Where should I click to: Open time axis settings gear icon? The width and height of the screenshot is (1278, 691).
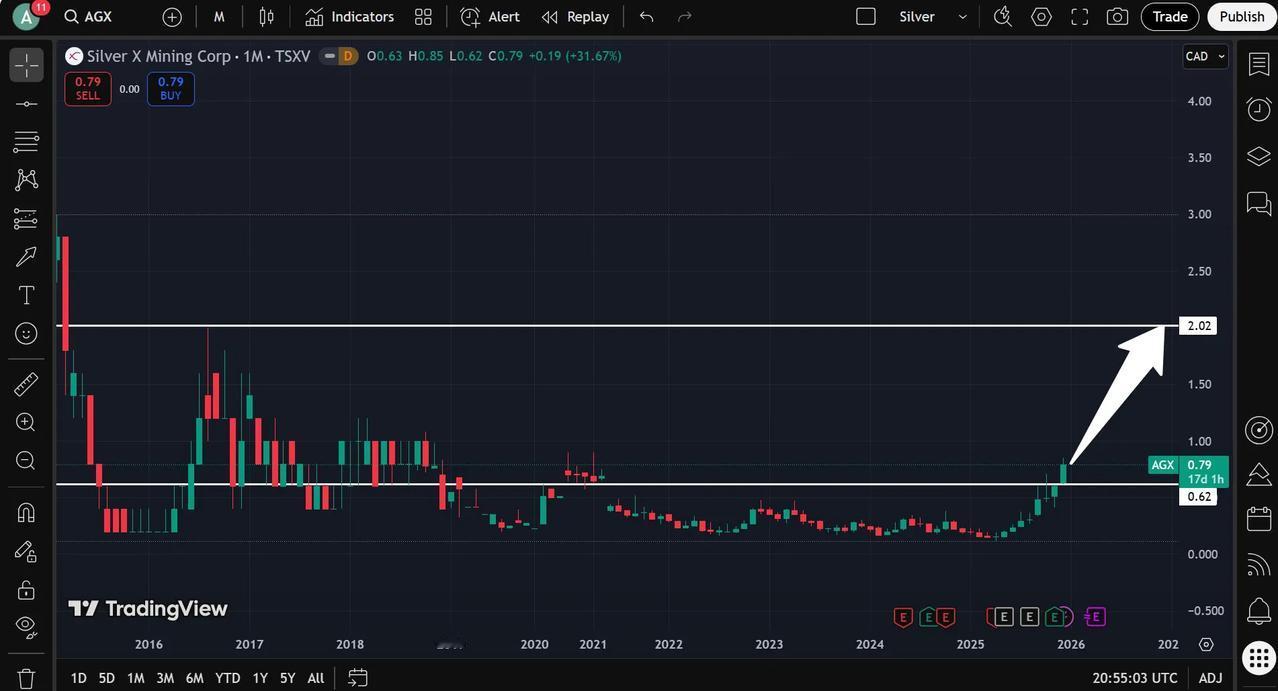[x=1206, y=644]
